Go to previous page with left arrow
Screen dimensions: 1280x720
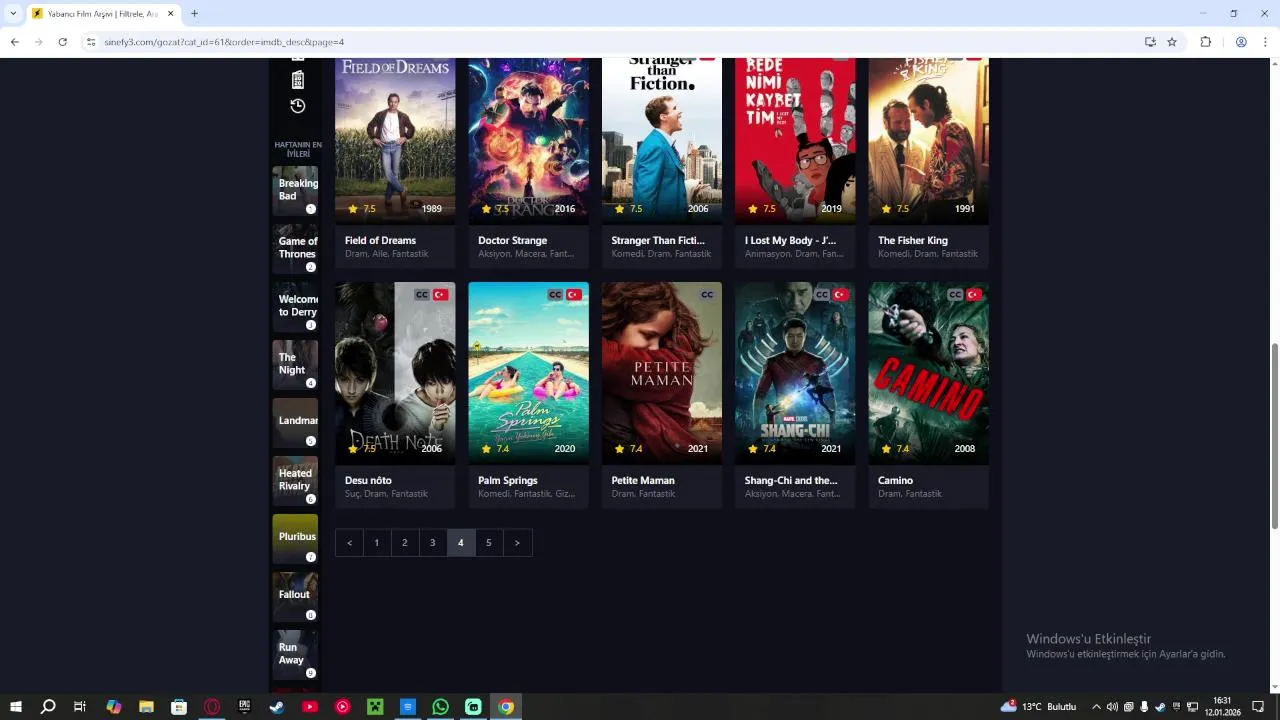[349, 543]
